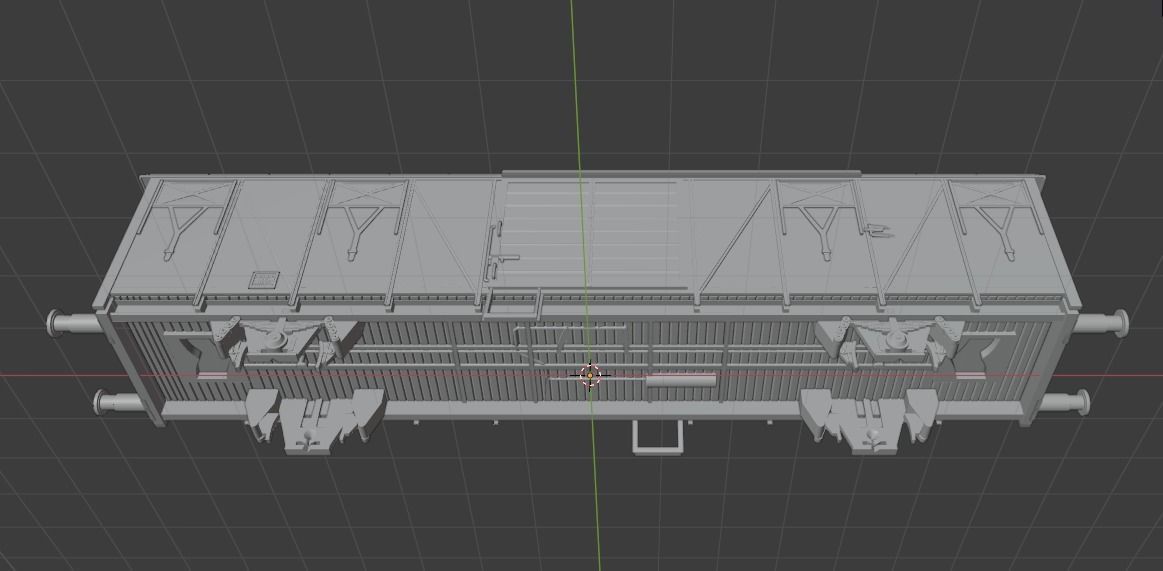Select the front left axle box assembly
The image size is (1163, 571).
314,420
